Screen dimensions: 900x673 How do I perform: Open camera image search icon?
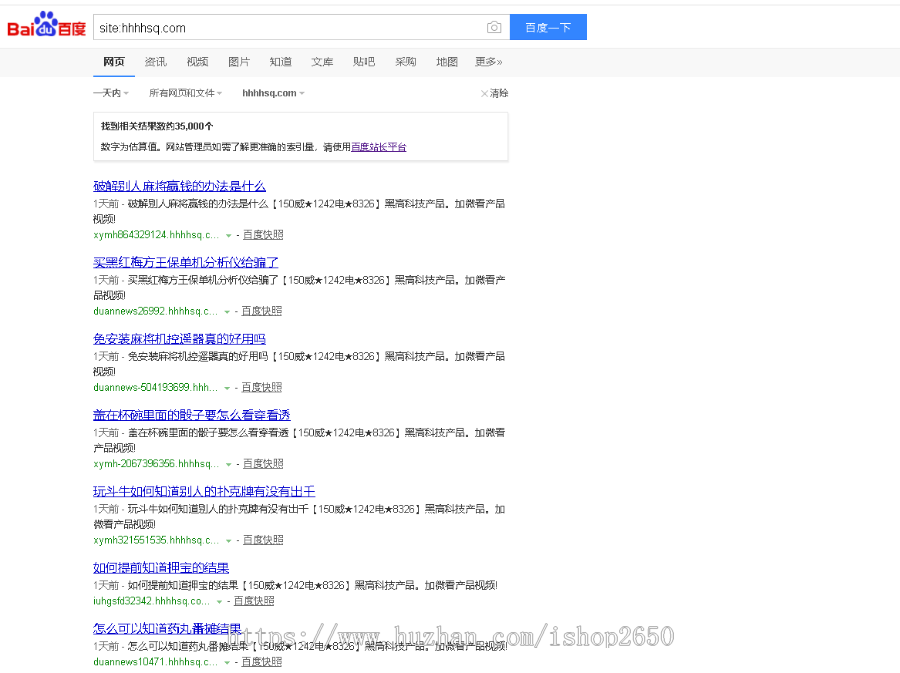click(x=494, y=28)
